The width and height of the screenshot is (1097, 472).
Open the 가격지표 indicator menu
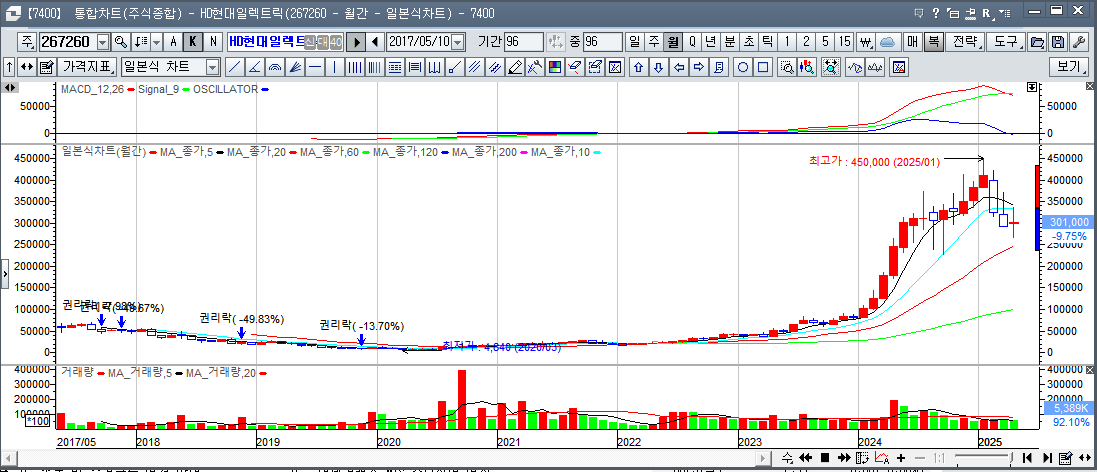click(88, 68)
